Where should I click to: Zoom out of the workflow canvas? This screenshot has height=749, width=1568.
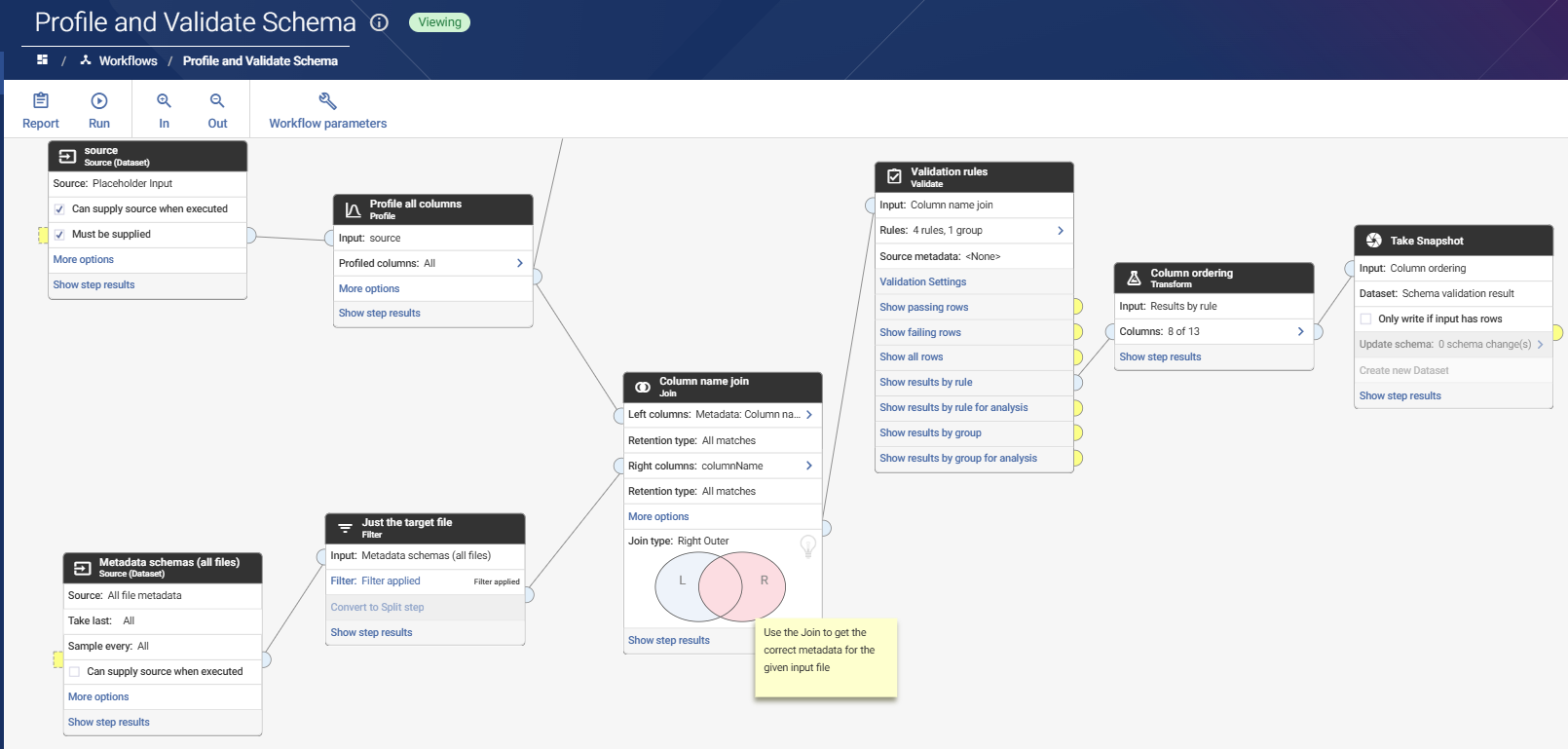pos(217,101)
